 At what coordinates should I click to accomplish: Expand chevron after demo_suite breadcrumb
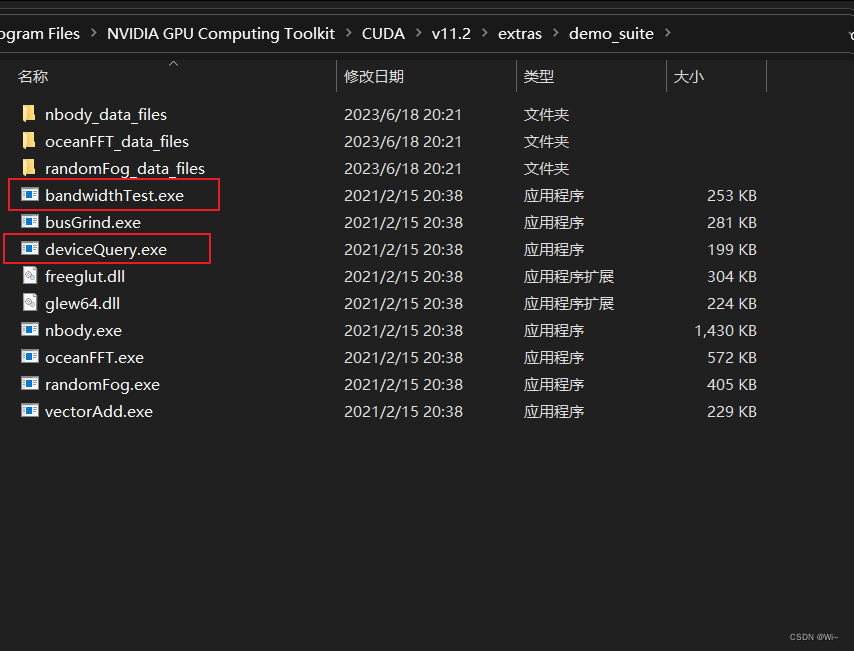point(668,33)
